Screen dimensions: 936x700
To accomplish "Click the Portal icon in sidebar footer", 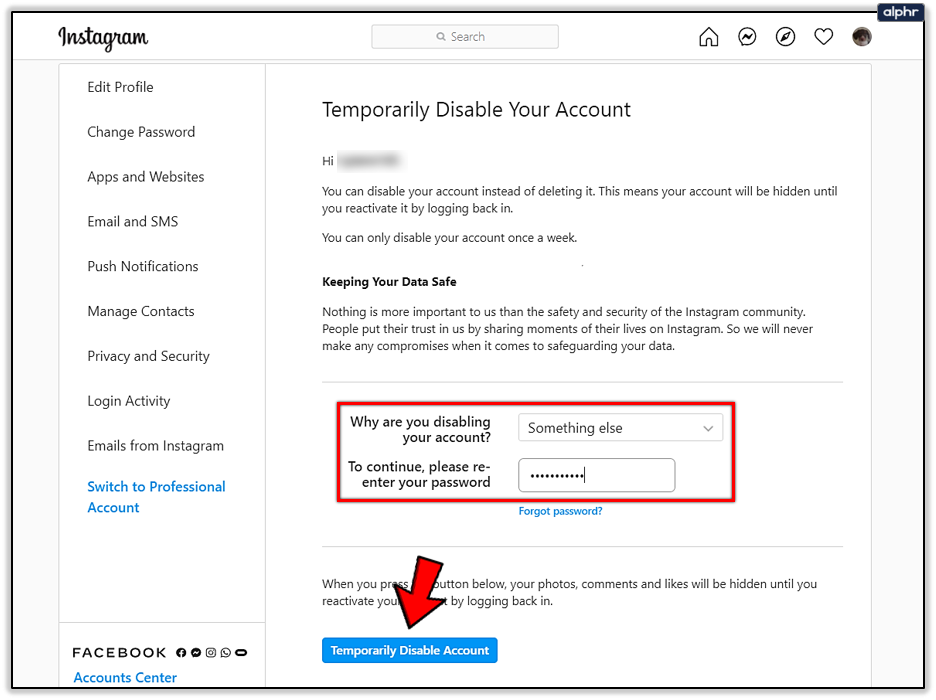I will pos(241,653).
